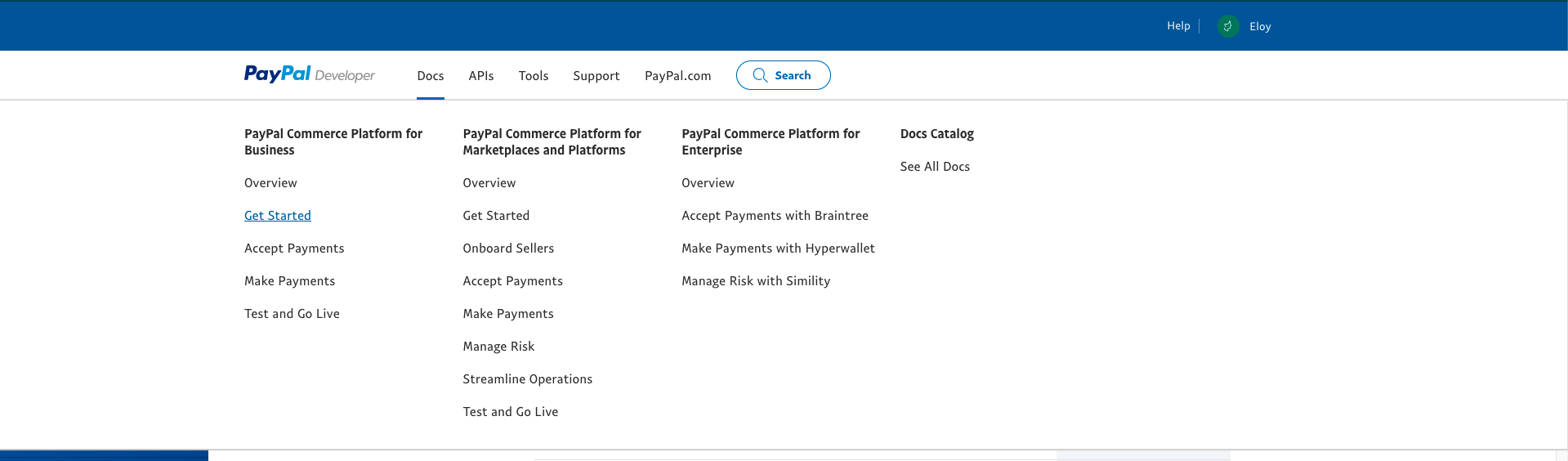The height and width of the screenshot is (461, 1568).
Task: Click Eloy's green profile avatar
Action: tap(1227, 26)
